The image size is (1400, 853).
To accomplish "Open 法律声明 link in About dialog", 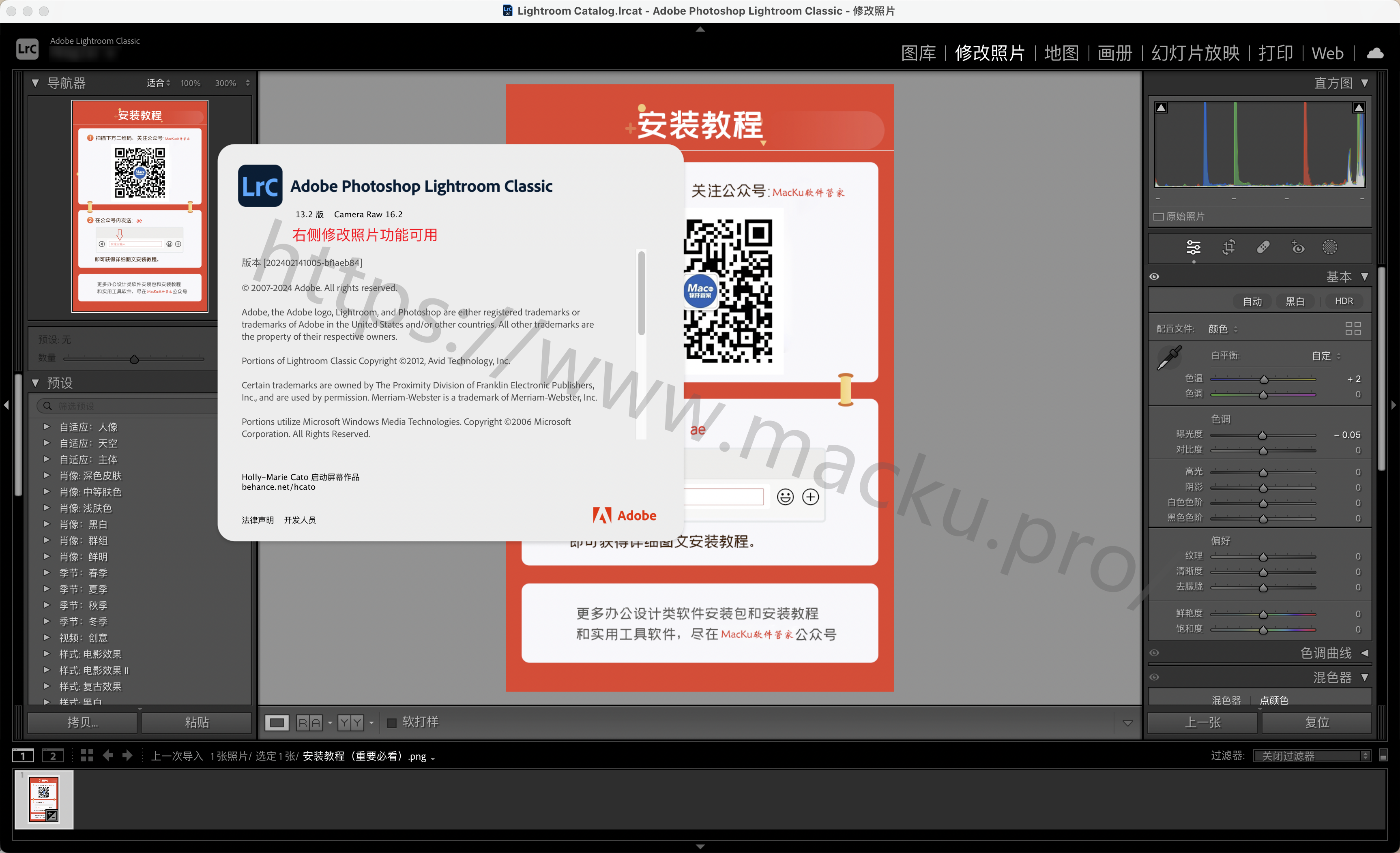I will (258, 520).
